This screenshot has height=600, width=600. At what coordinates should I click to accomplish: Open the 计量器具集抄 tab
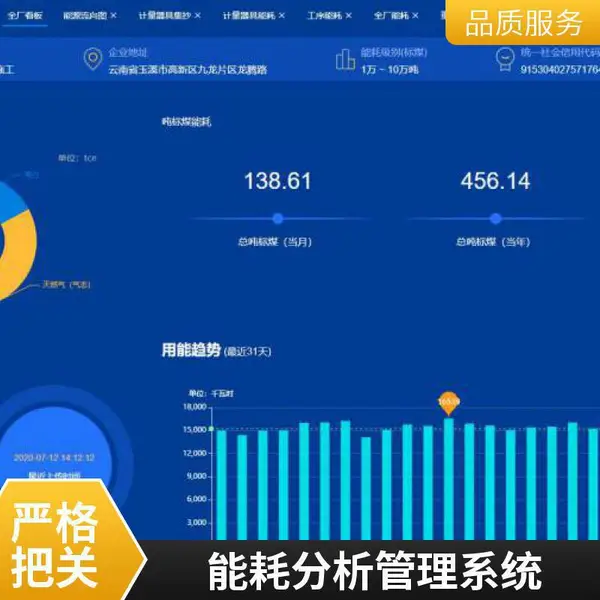pos(165,16)
